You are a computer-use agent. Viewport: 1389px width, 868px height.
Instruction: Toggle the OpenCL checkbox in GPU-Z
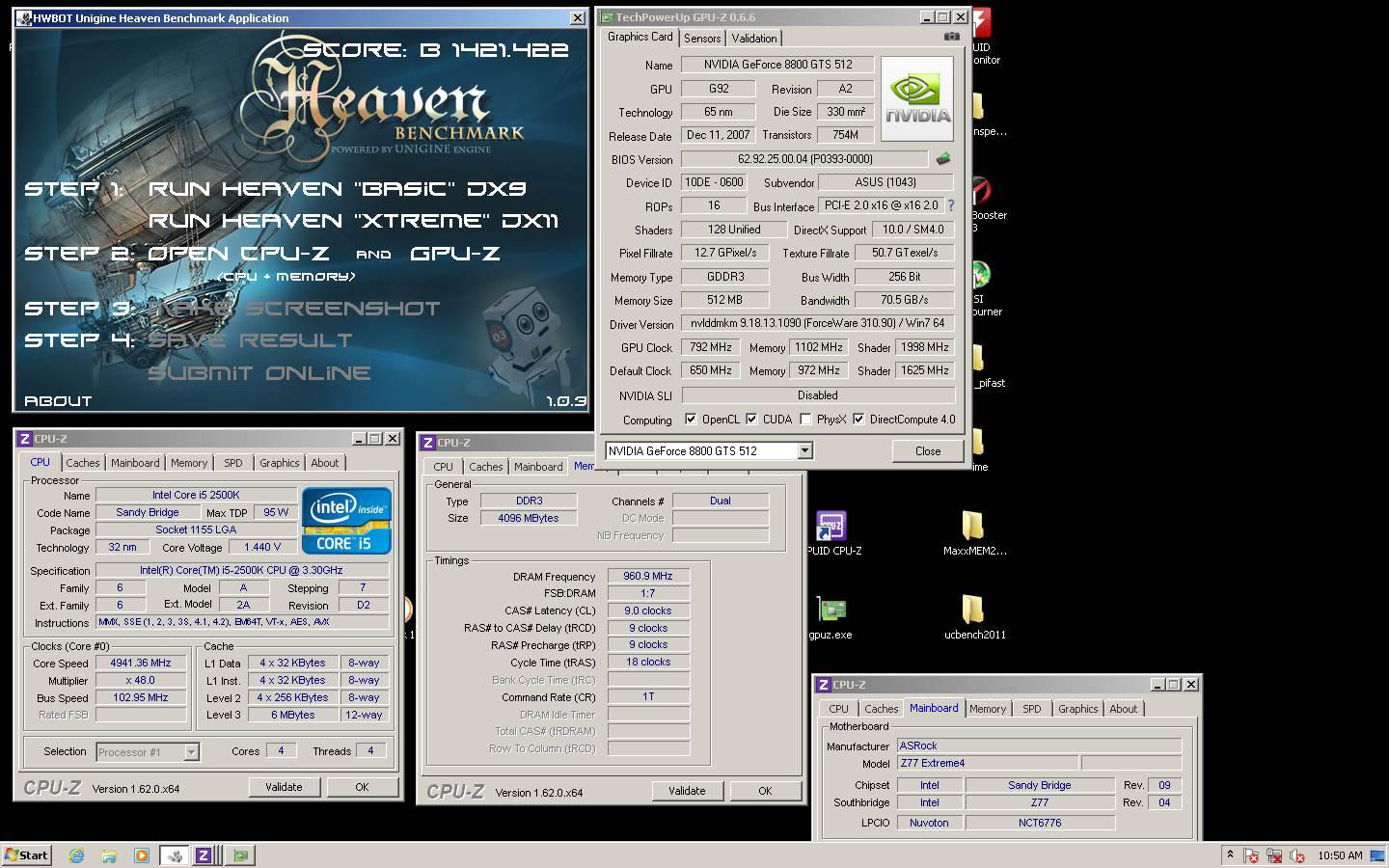coord(691,420)
